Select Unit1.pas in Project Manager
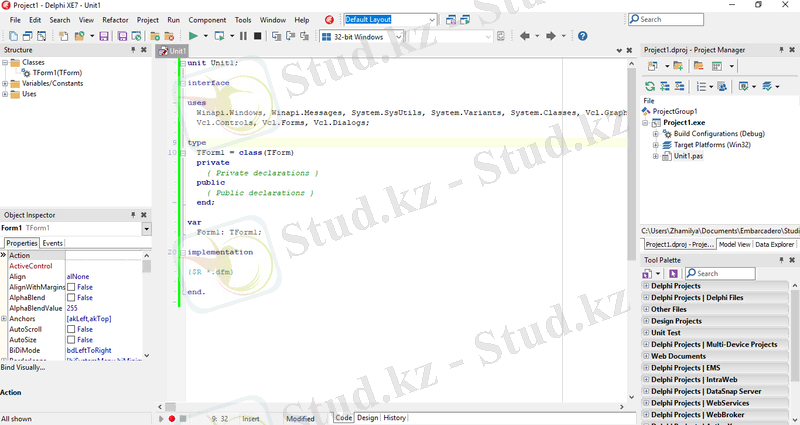Viewport: 800px width, 425px height. click(x=689, y=156)
